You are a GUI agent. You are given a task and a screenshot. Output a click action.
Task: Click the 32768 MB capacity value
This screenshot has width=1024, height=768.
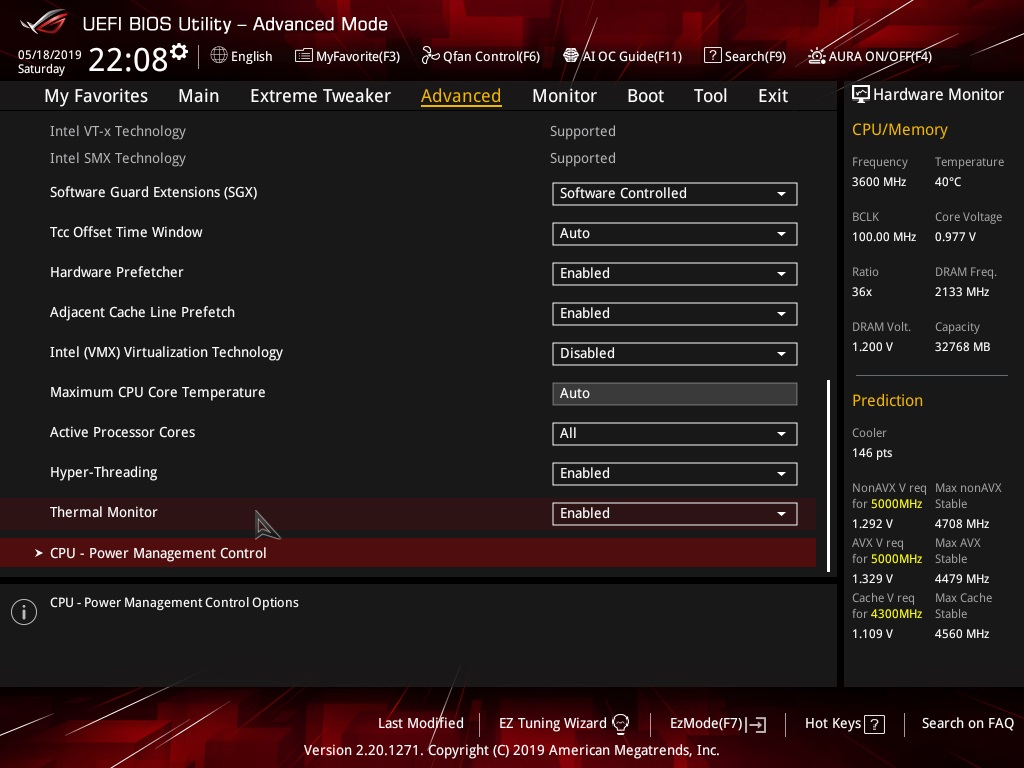pos(962,347)
